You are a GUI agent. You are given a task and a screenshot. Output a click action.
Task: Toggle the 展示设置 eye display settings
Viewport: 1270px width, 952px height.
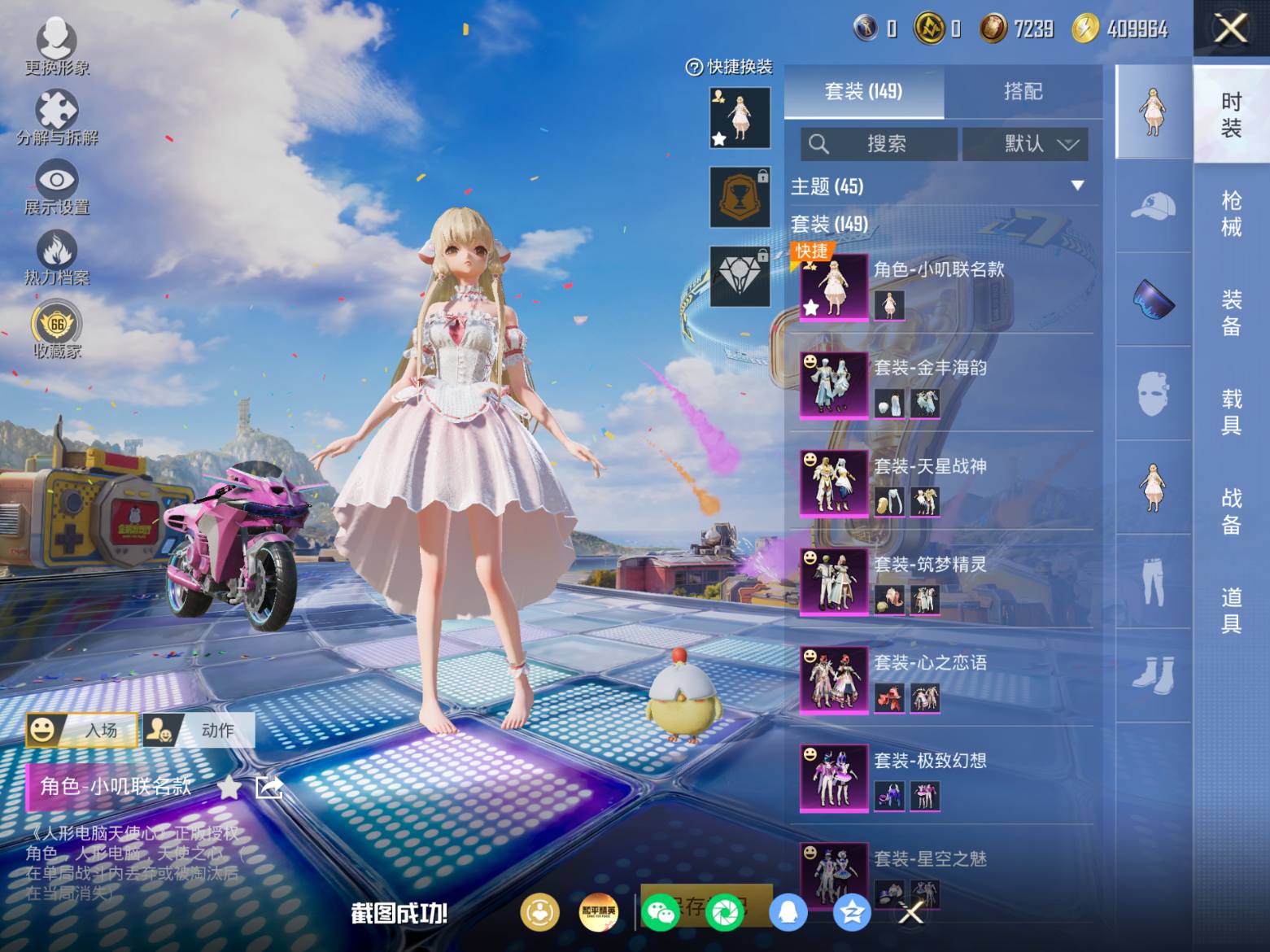coord(57,186)
